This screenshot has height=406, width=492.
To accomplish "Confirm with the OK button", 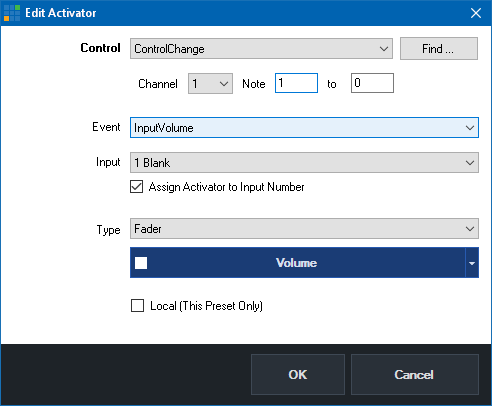I will pyautogui.click(x=298, y=374).
